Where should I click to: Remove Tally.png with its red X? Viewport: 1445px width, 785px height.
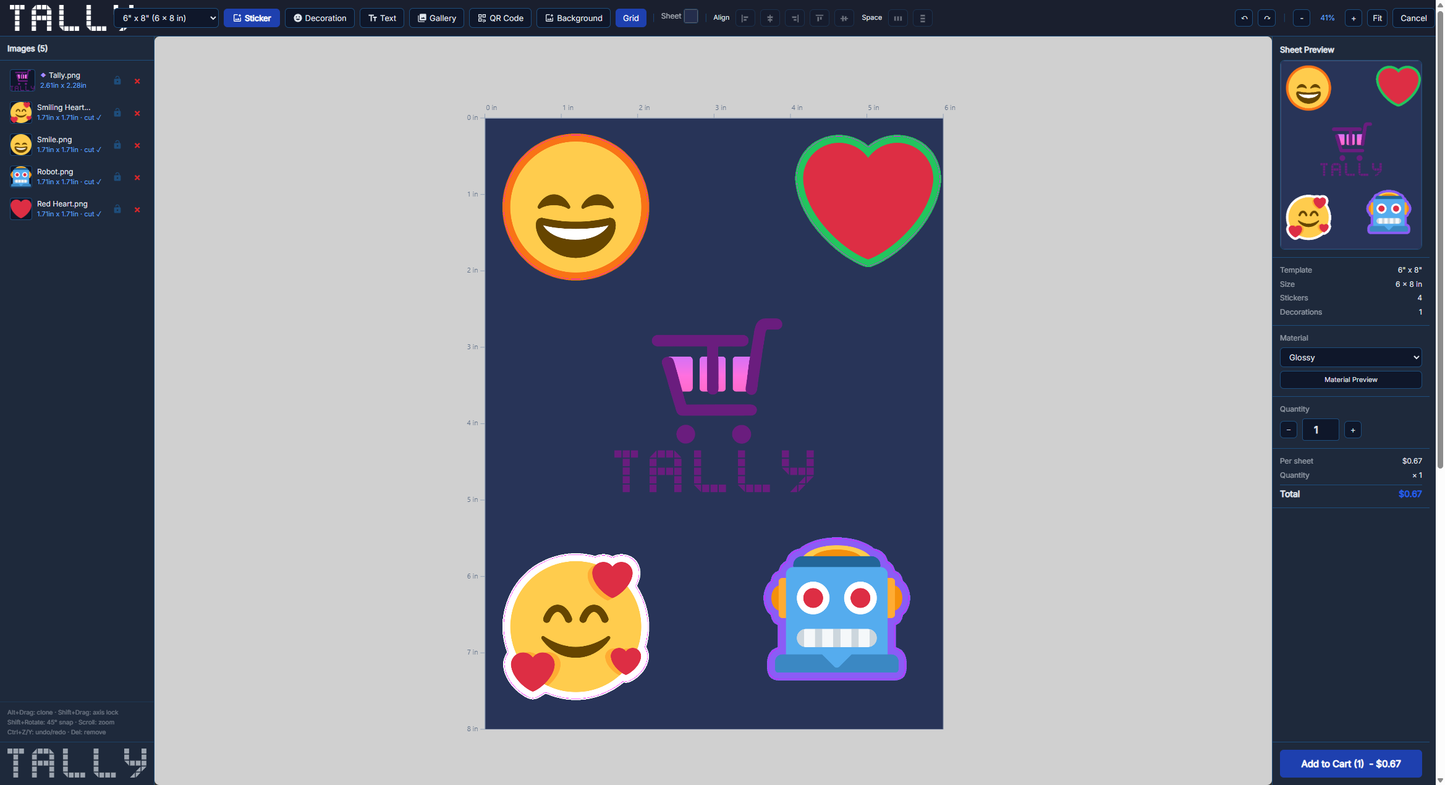[x=137, y=81]
